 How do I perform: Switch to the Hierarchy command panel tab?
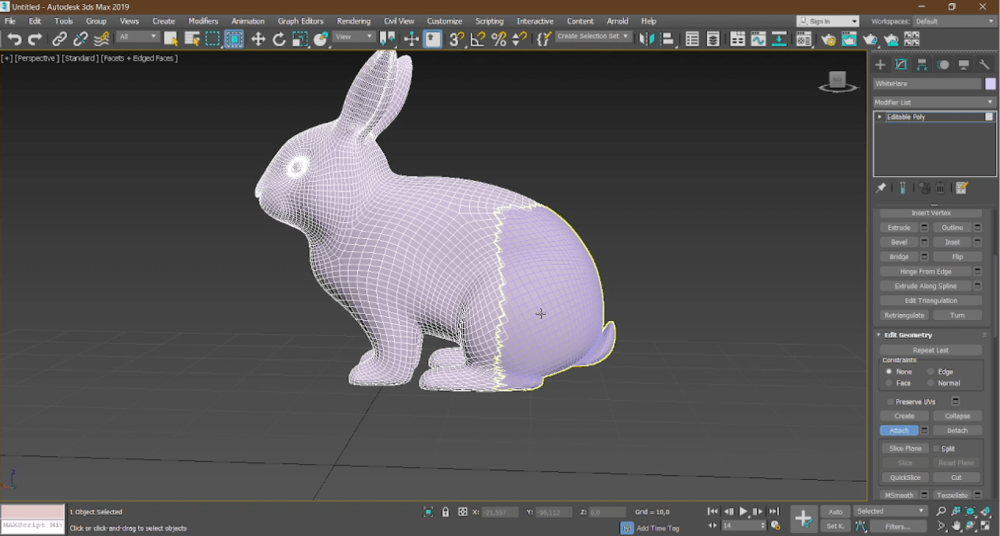922,64
